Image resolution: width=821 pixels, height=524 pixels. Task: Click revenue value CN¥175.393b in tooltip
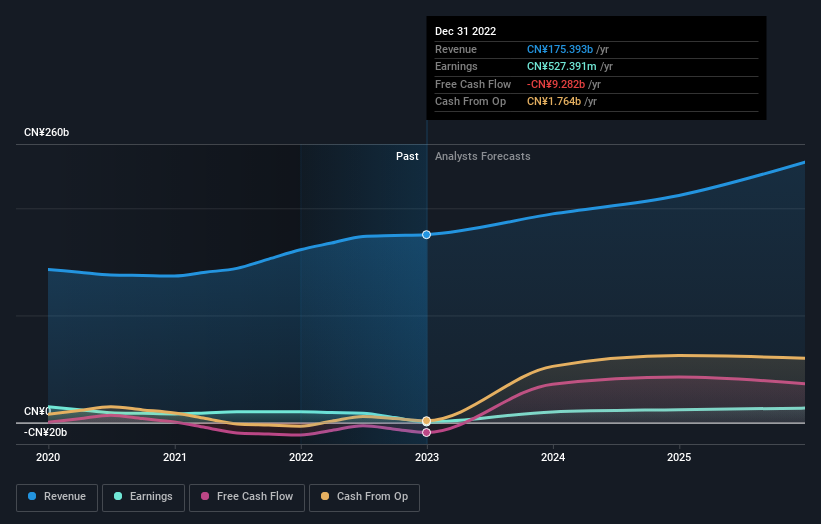click(560, 49)
